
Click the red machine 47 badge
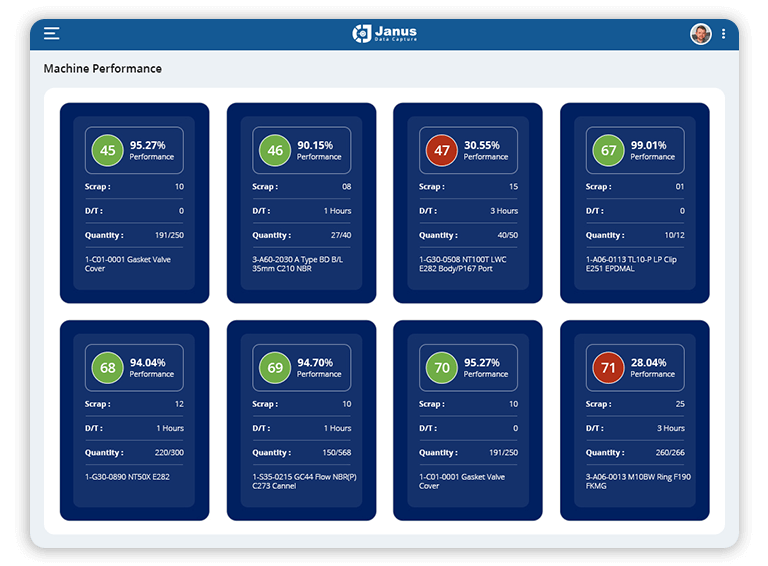click(x=441, y=151)
